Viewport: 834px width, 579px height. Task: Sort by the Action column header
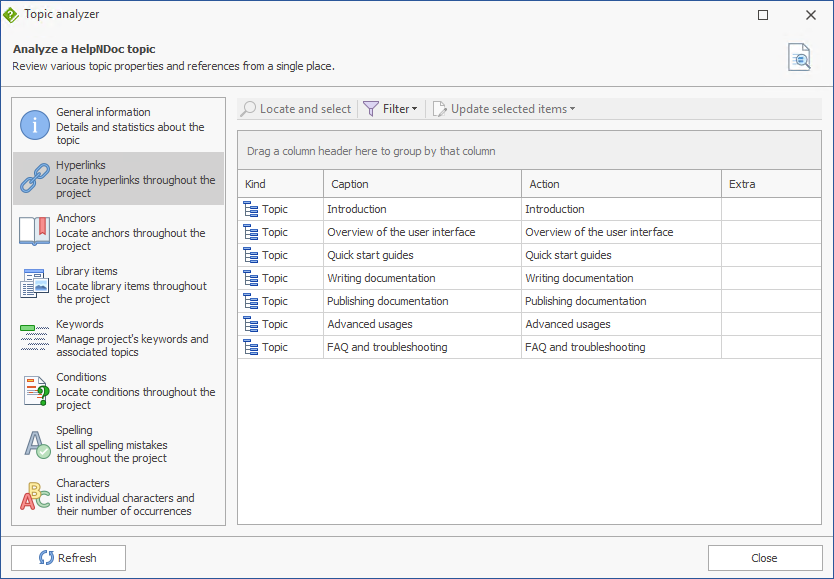coord(621,184)
